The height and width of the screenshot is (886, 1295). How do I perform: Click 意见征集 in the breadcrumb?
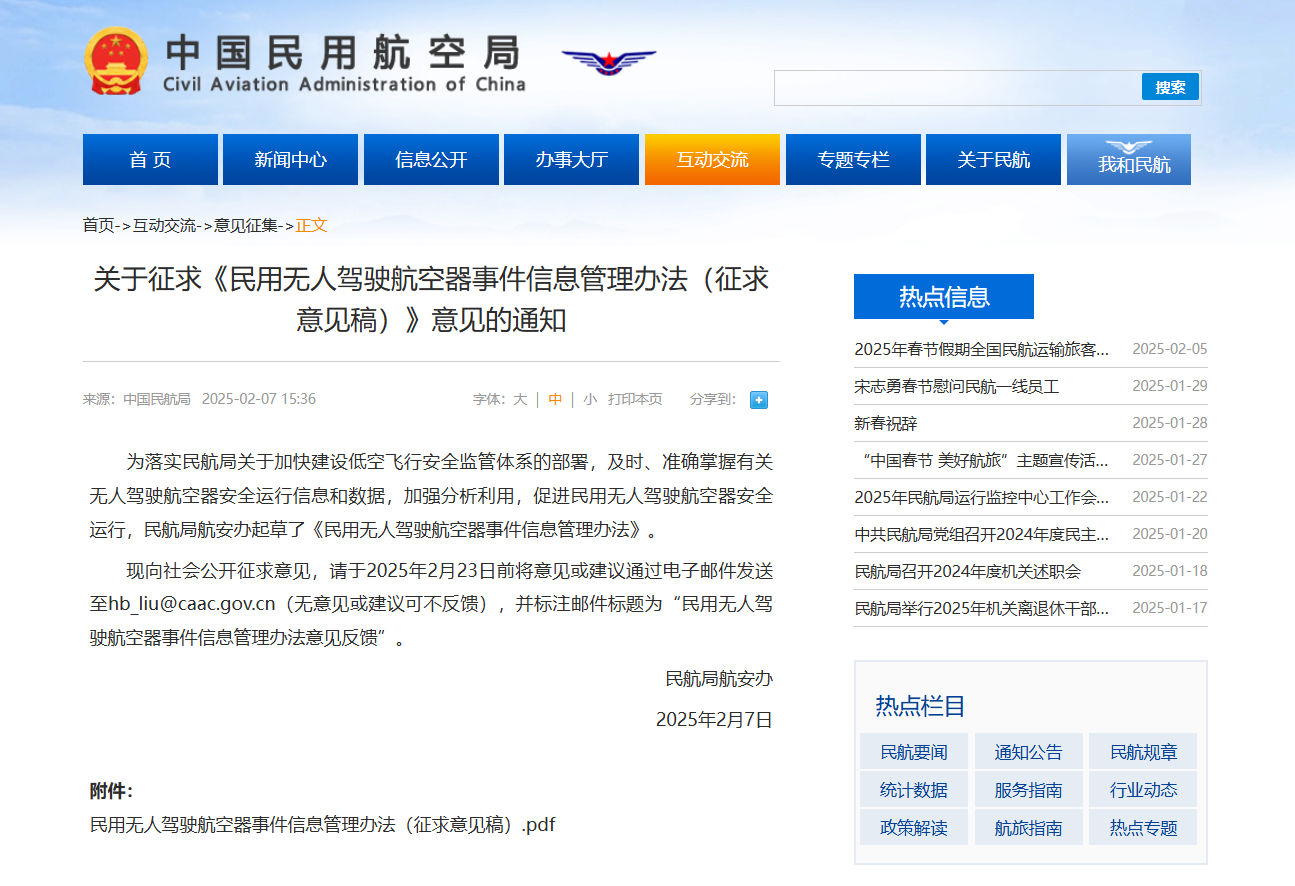coord(246,225)
